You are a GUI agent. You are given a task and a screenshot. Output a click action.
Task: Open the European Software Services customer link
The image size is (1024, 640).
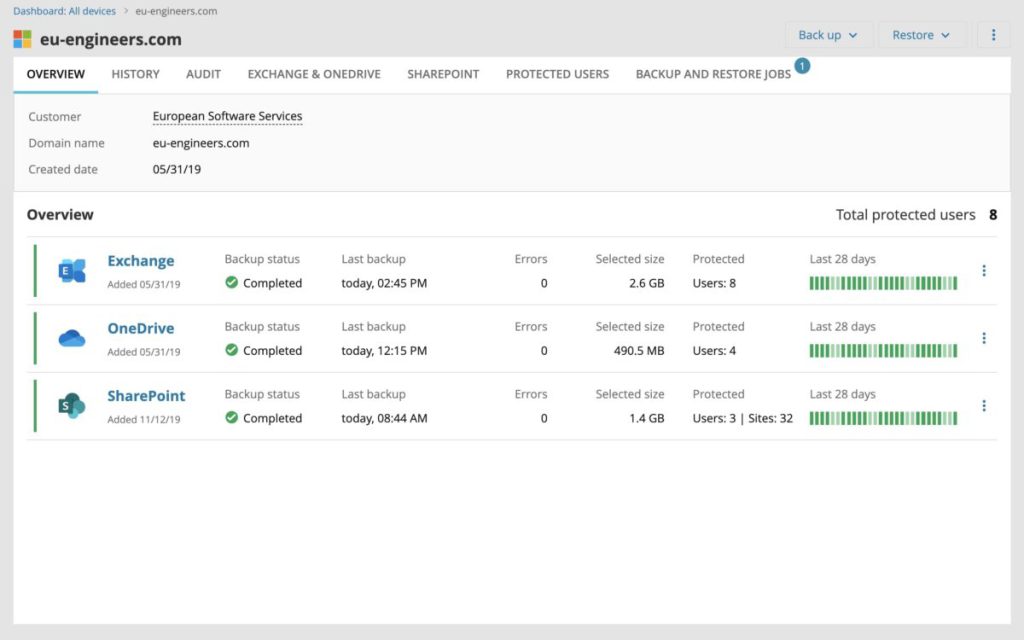pos(227,116)
